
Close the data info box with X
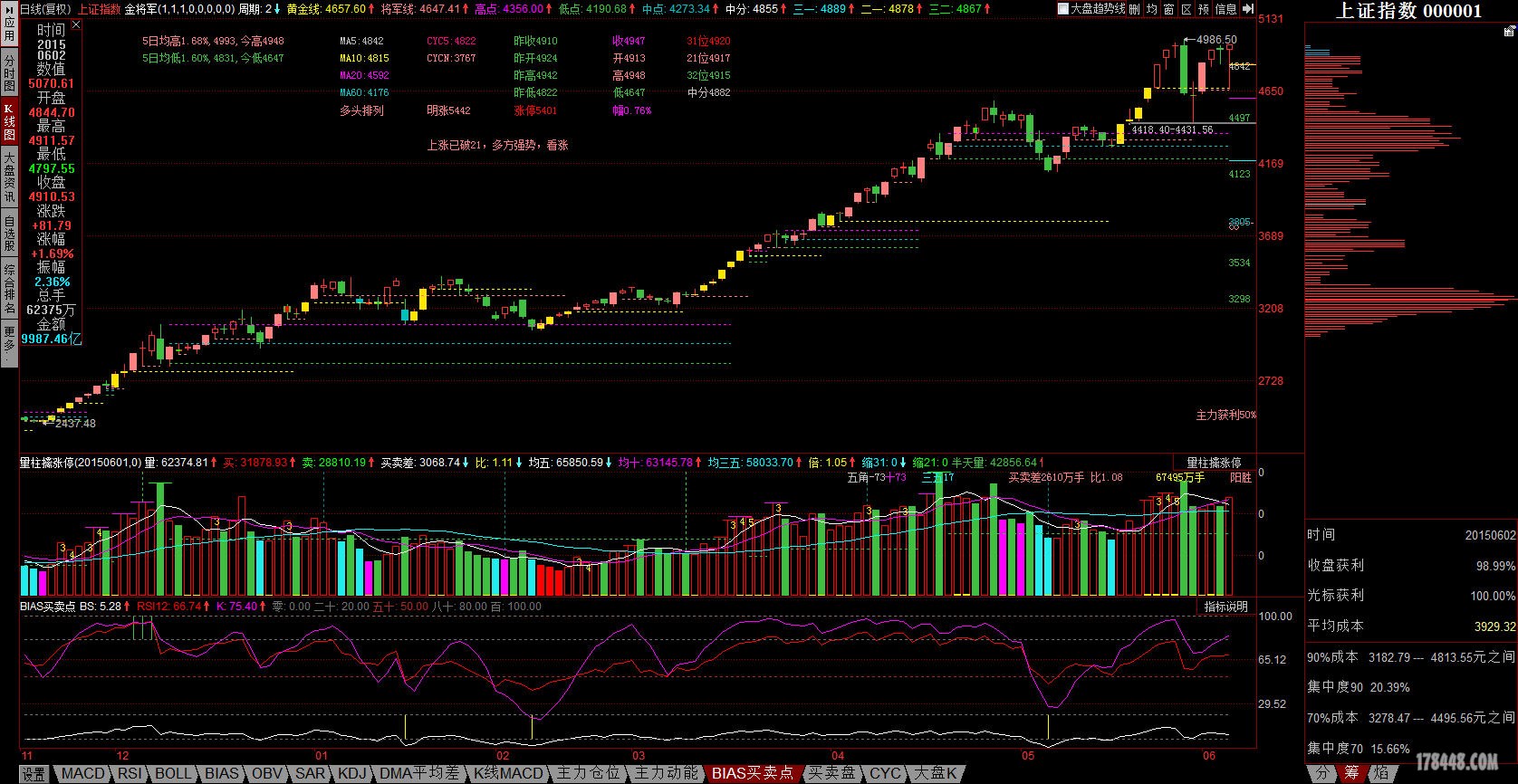pos(76,25)
